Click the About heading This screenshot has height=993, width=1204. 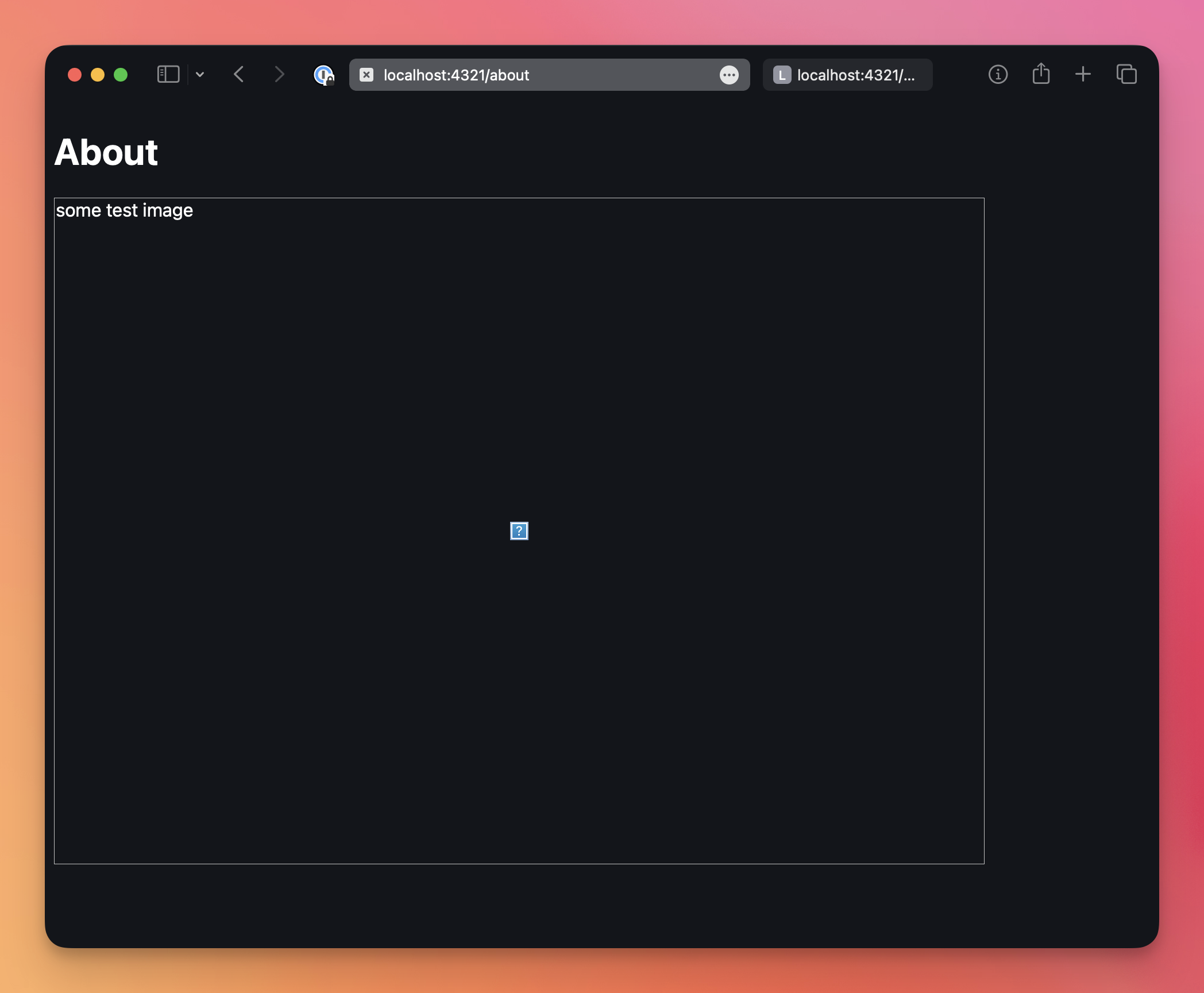point(106,153)
